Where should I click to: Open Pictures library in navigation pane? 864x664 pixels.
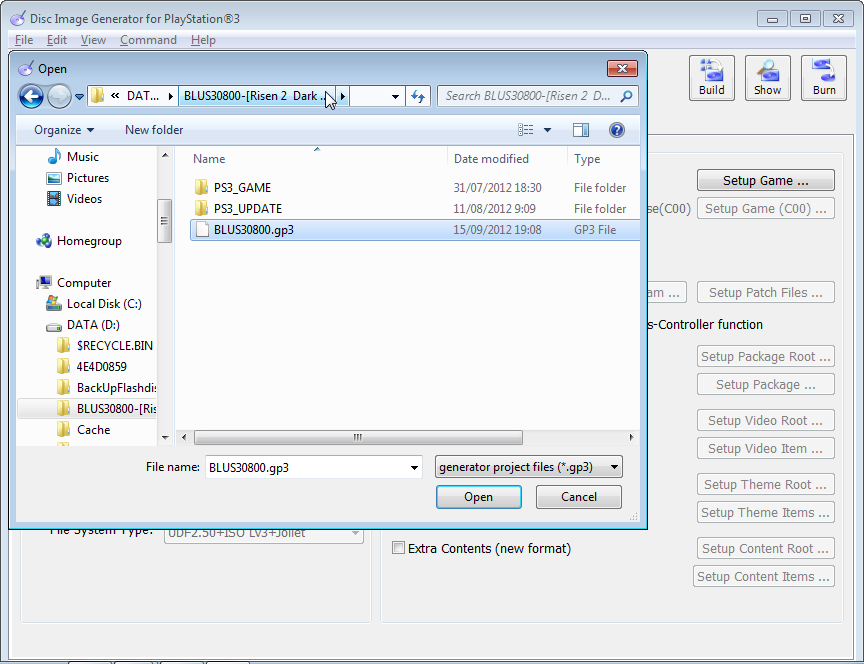(78, 177)
